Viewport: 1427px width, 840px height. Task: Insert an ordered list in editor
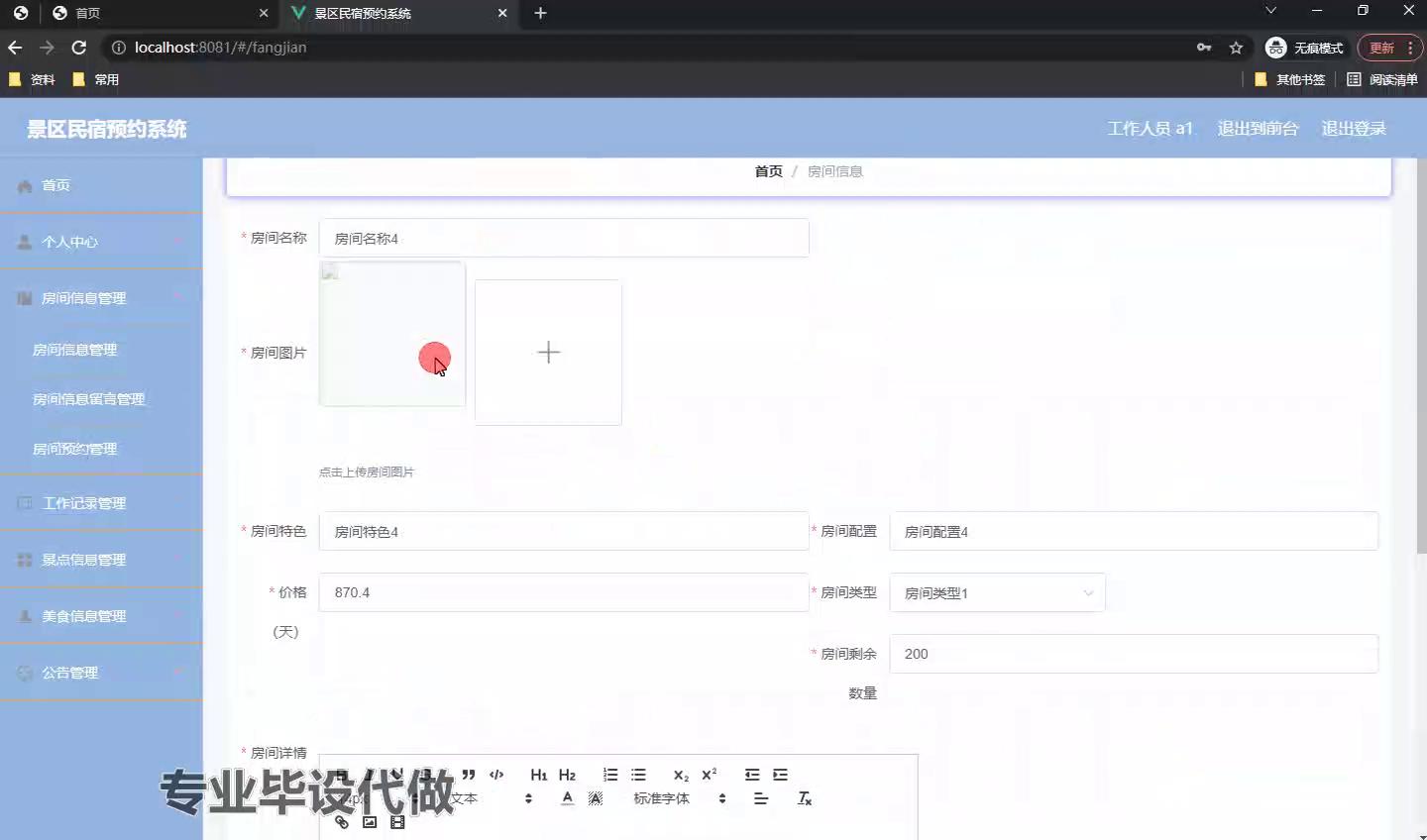pyautogui.click(x=610, y=775)
